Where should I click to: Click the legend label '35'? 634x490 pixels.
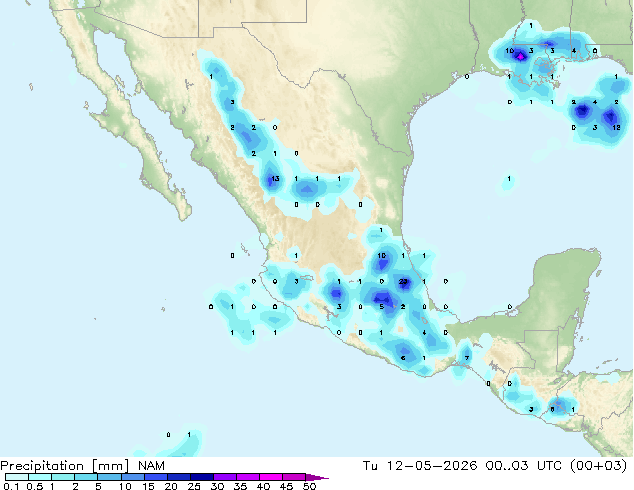click(240, 486)
